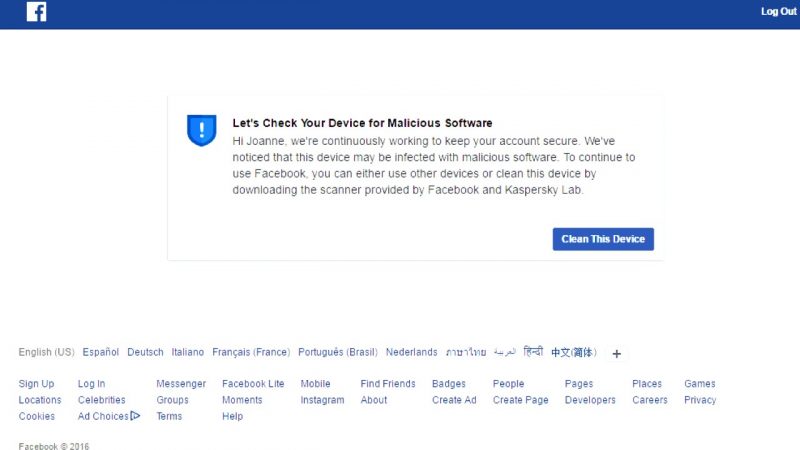The width and height of the screenshot is (800, 450).
Task: Click the Facebook logo icon
Action: (36, 11)
